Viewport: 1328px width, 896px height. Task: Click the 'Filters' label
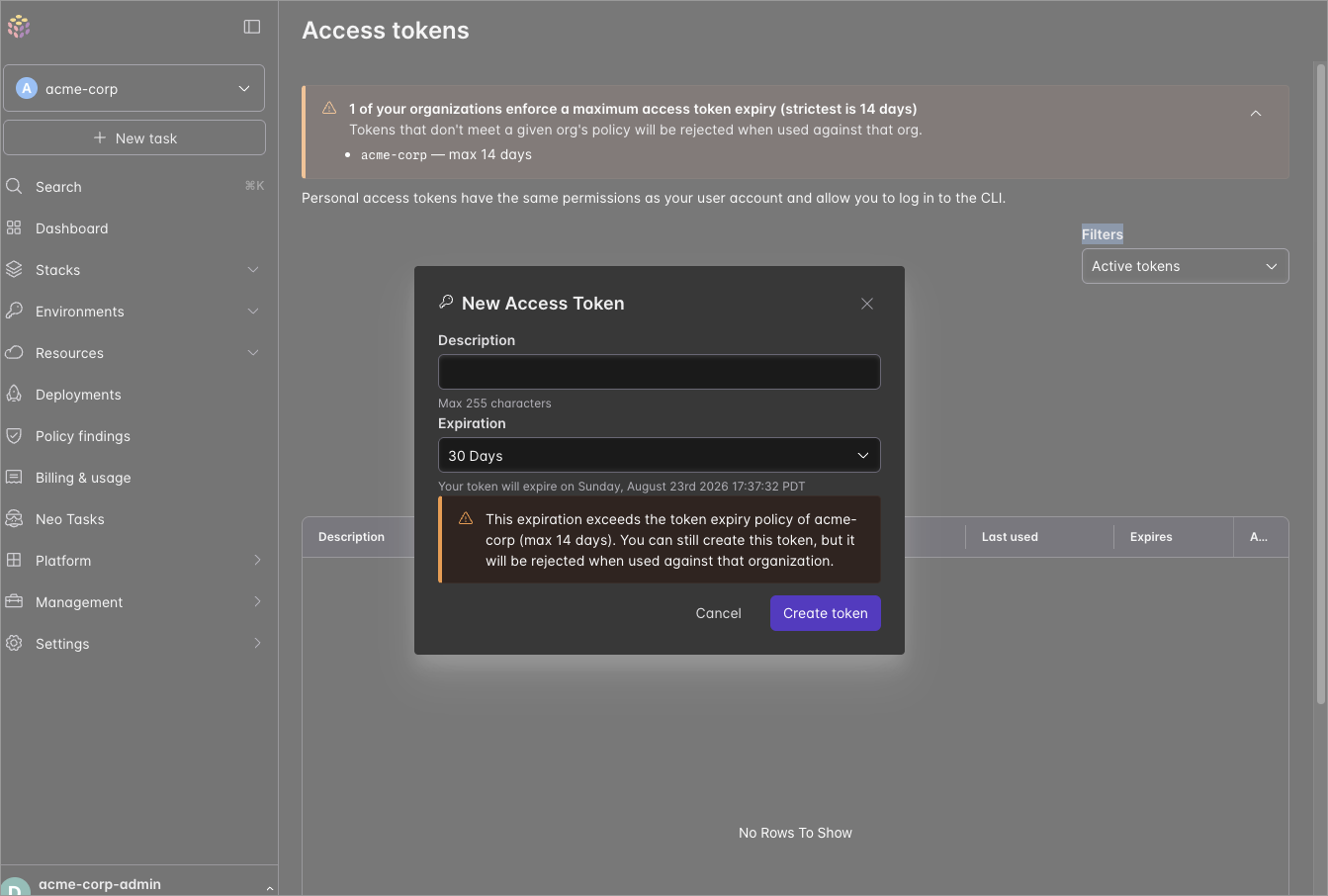[1103, 234]
